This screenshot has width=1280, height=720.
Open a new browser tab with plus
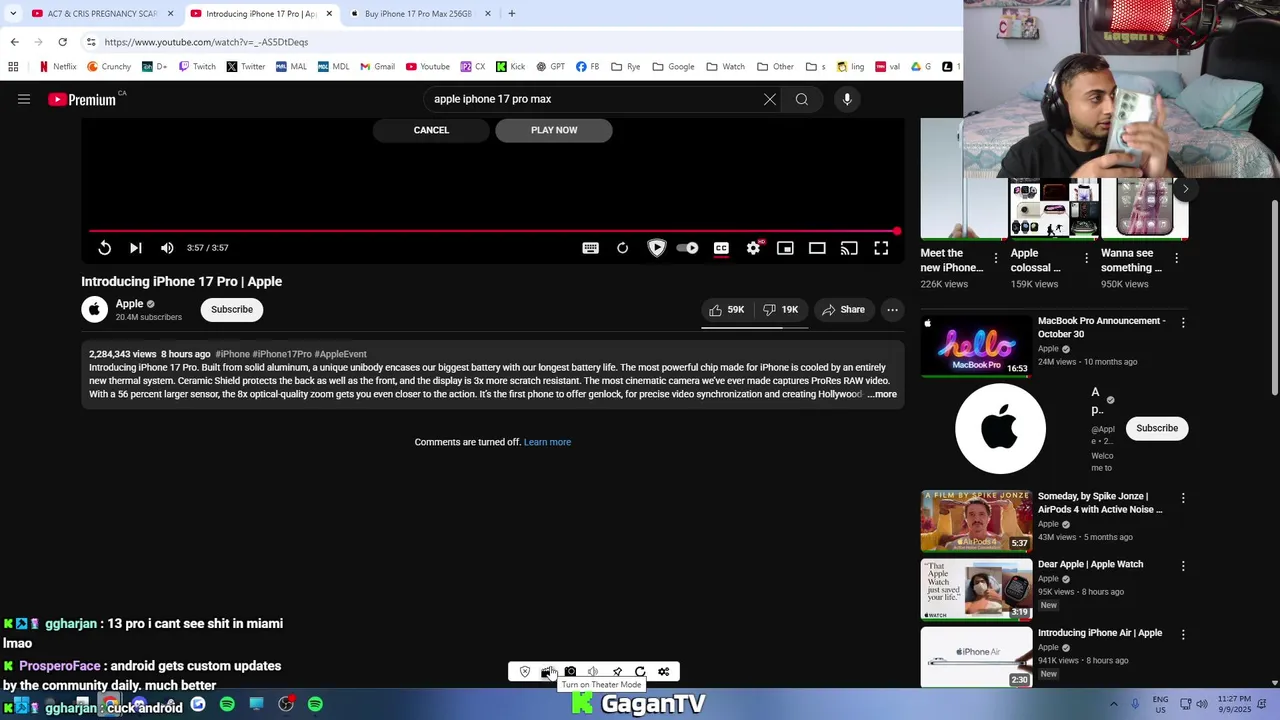(x=511, y=14)
